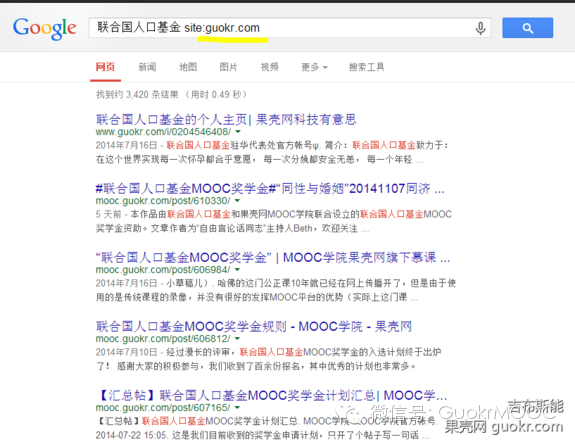Expand arrow beside mooc.guokr.com/post/607165/
Viewport: 575px width, 442px height.
click(237, 407)
